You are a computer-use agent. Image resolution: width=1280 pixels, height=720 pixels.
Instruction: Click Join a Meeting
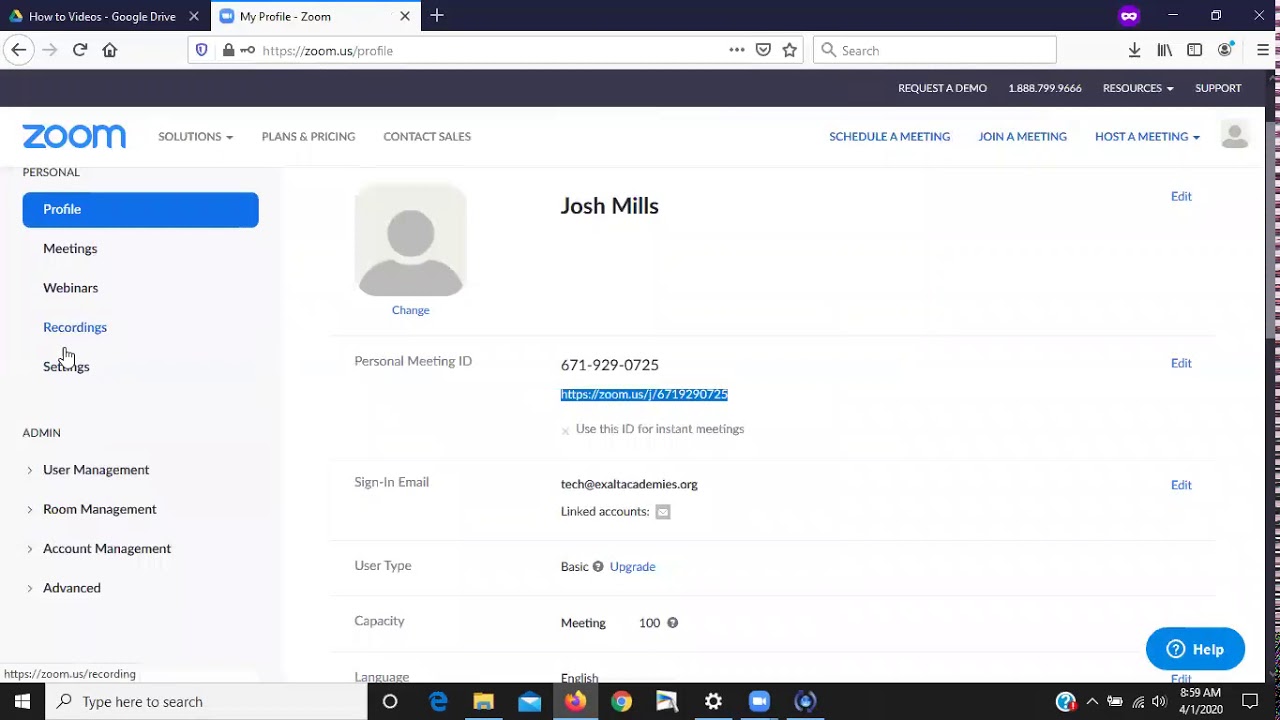pos(1022,136)
